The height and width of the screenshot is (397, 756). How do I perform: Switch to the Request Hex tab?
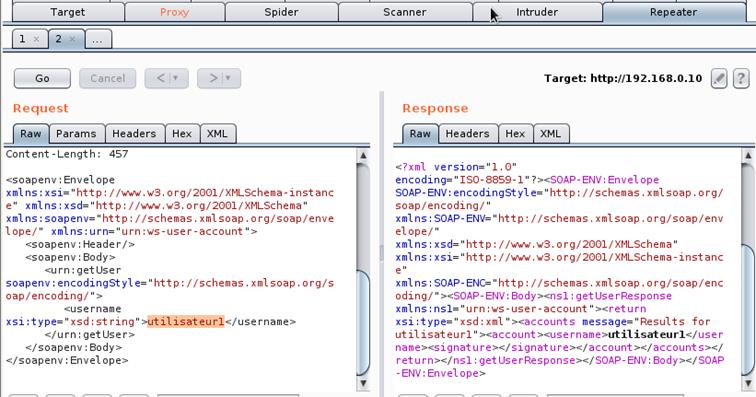pos(182,134)
